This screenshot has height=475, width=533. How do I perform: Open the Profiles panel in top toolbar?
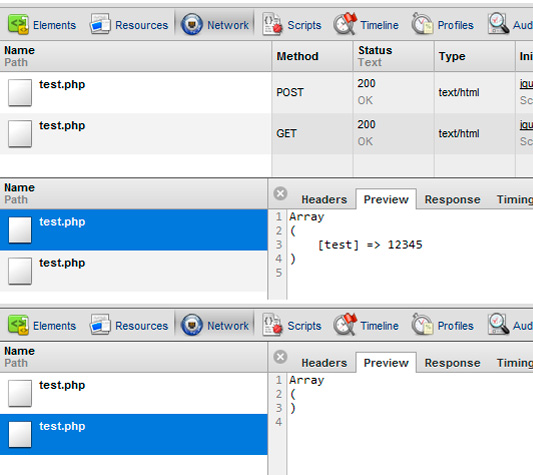click(442, 25)
